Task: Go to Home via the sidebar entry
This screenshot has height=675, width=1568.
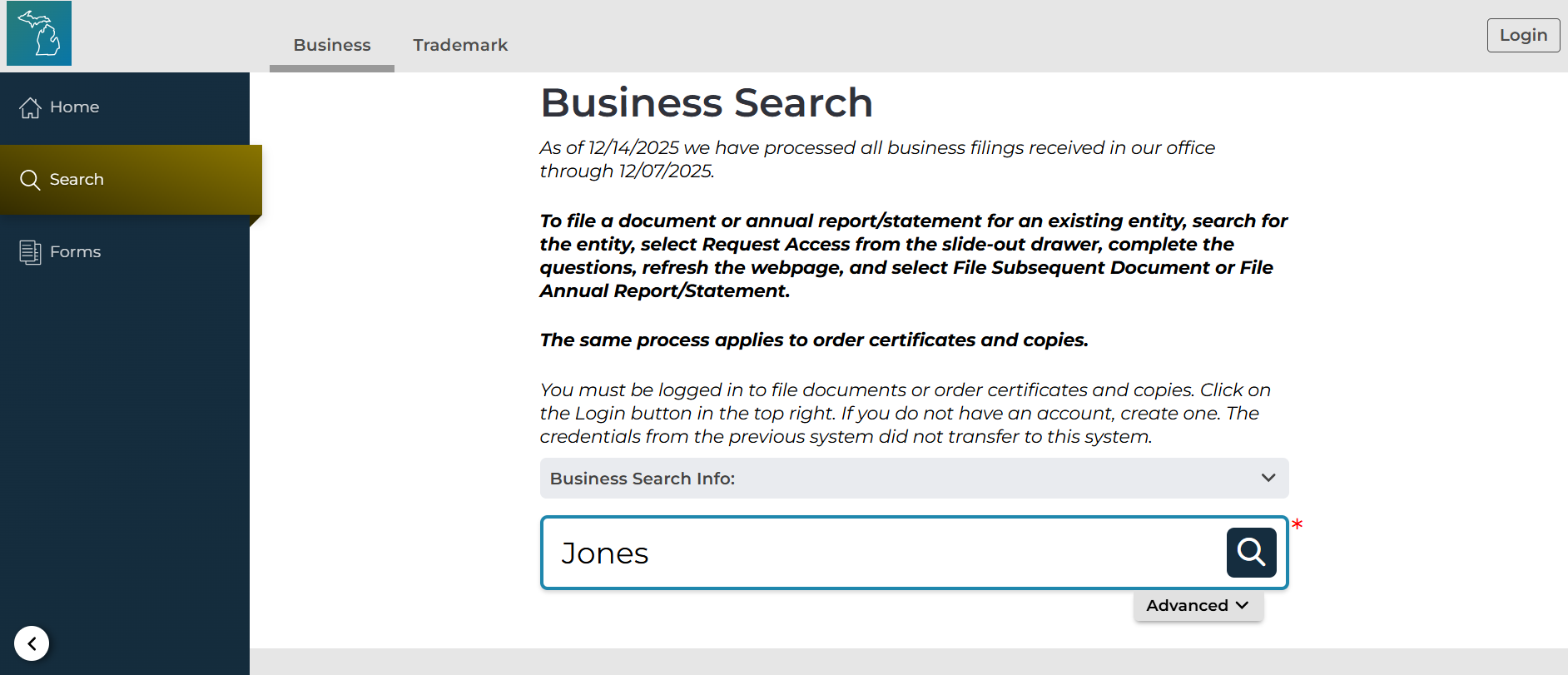Action: pyautogui.click(x=74, y=107)
